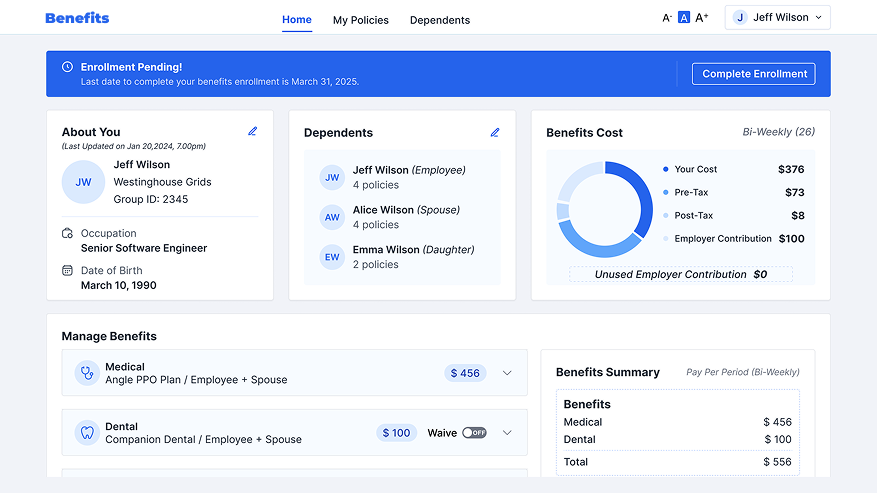877x493 pixels.
Task: Expand the Dental plan details chevron
Action: tap(507, 433)
